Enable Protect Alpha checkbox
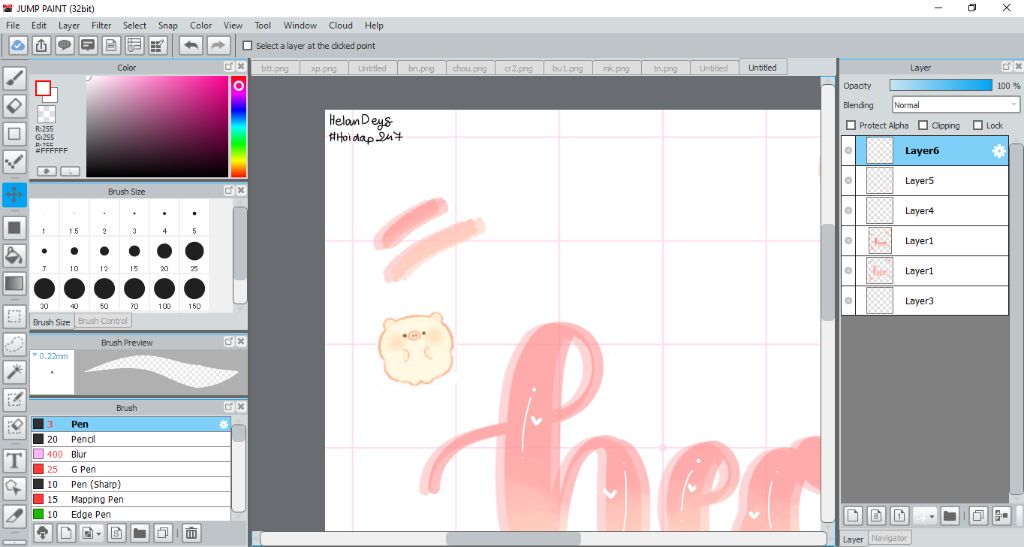 point(850,125)
